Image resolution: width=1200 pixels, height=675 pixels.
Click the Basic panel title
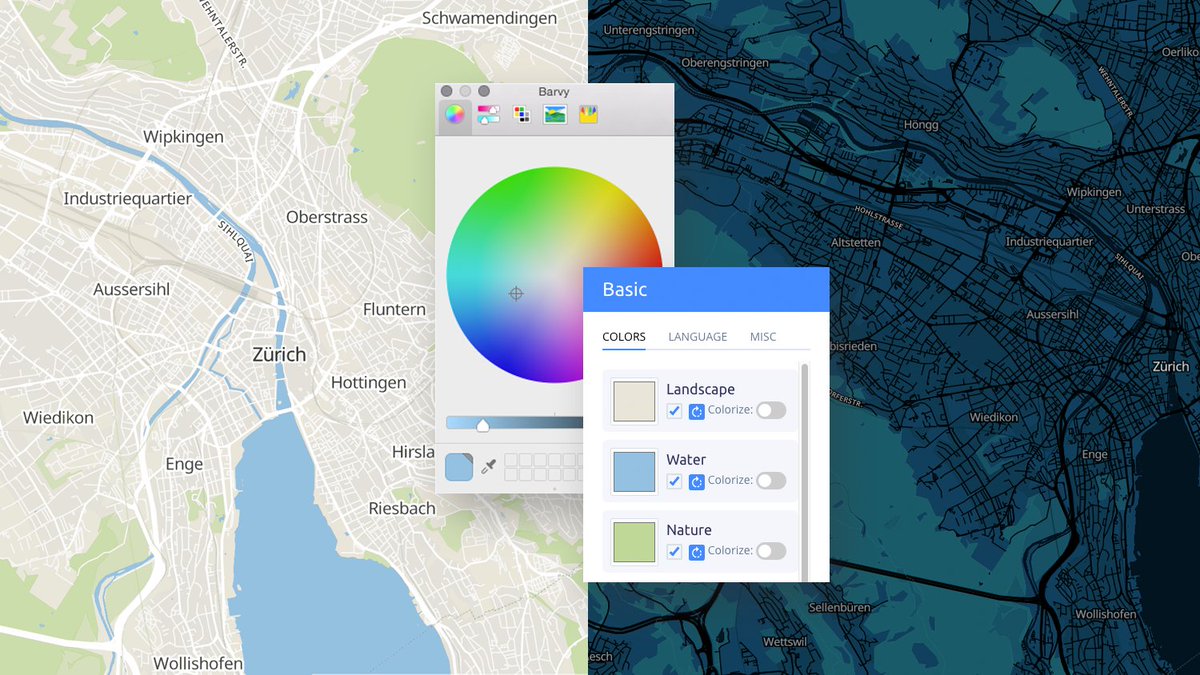(x=624, y=290)
